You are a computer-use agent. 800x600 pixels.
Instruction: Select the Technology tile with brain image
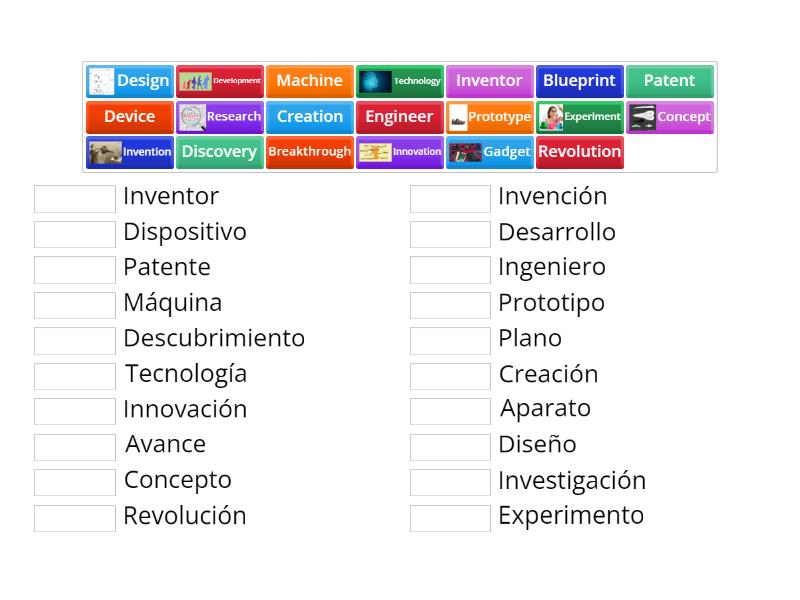(x=400, y=81)
